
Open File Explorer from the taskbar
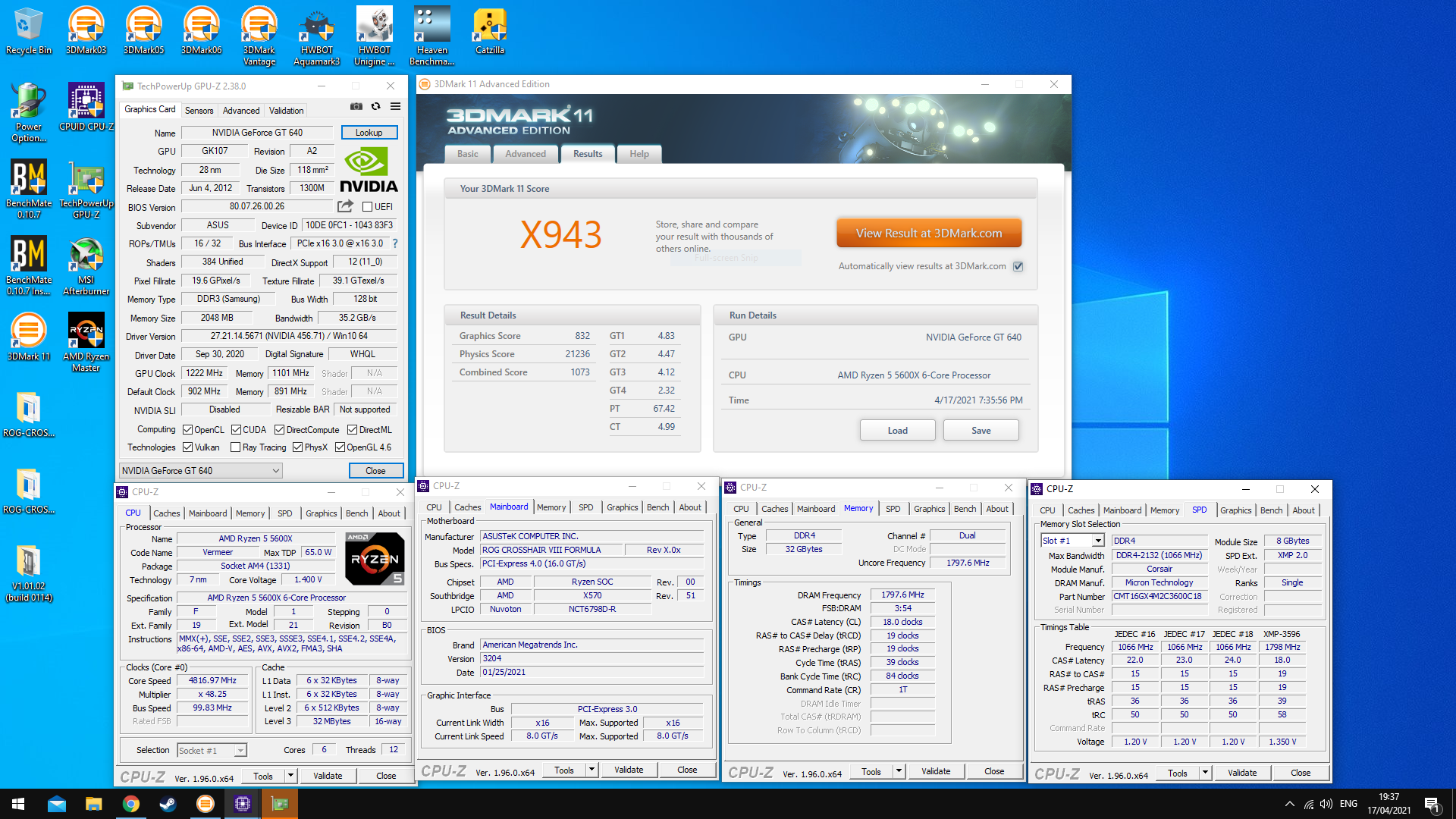pos(93,804)
